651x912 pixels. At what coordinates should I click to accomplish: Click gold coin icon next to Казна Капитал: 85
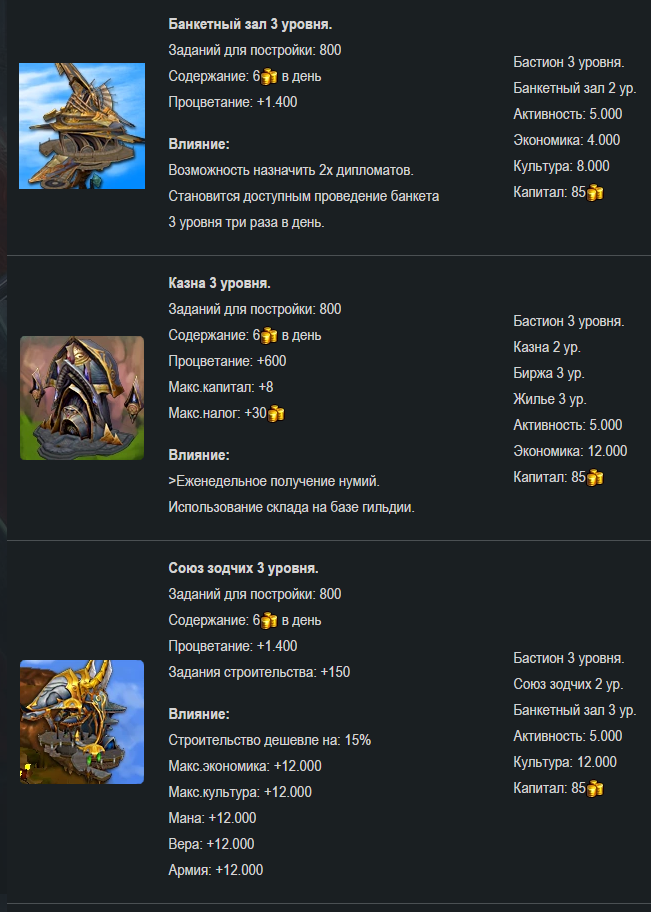(595, 478)
